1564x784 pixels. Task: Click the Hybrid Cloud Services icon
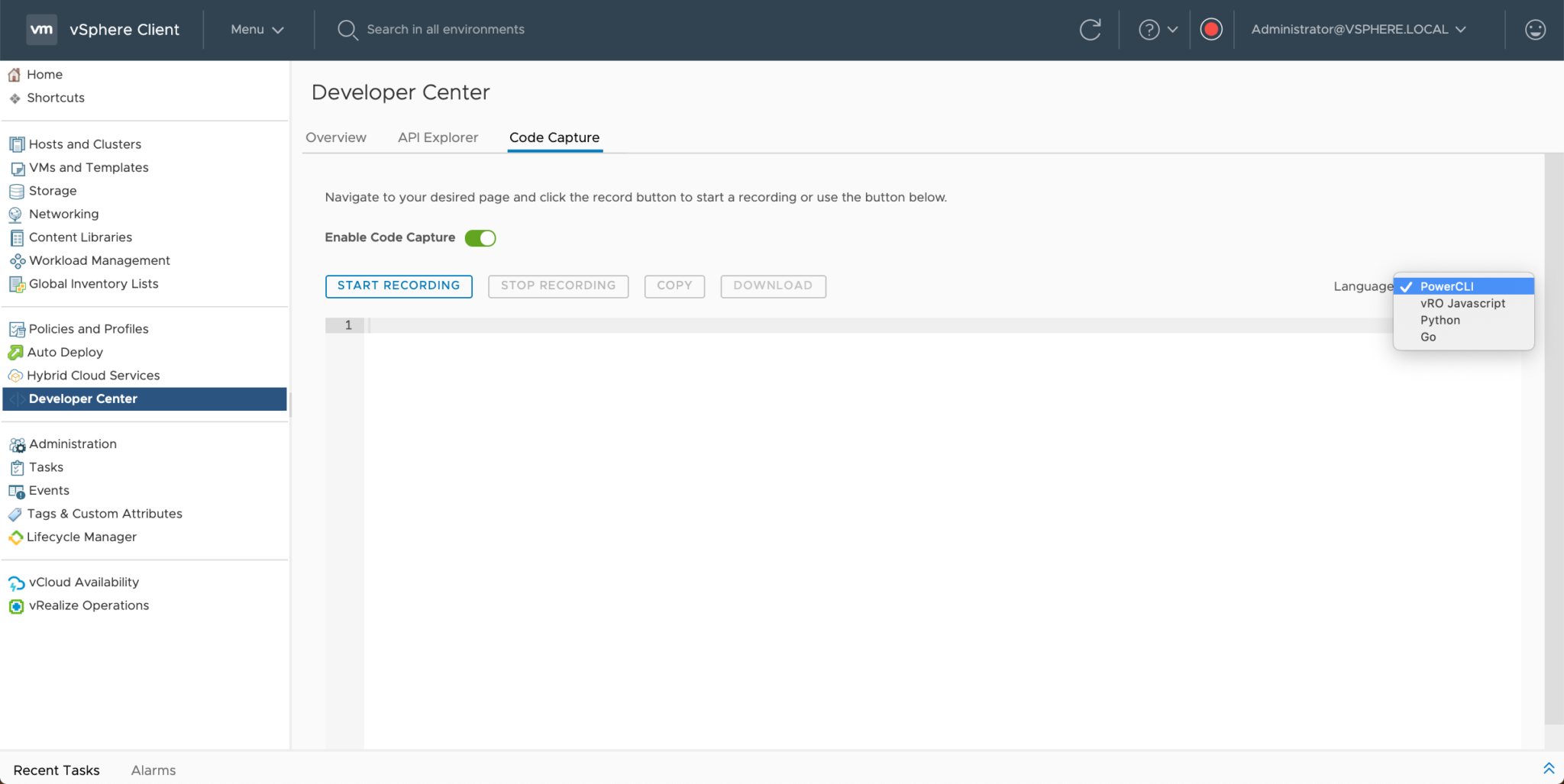[x=15, y=376]
